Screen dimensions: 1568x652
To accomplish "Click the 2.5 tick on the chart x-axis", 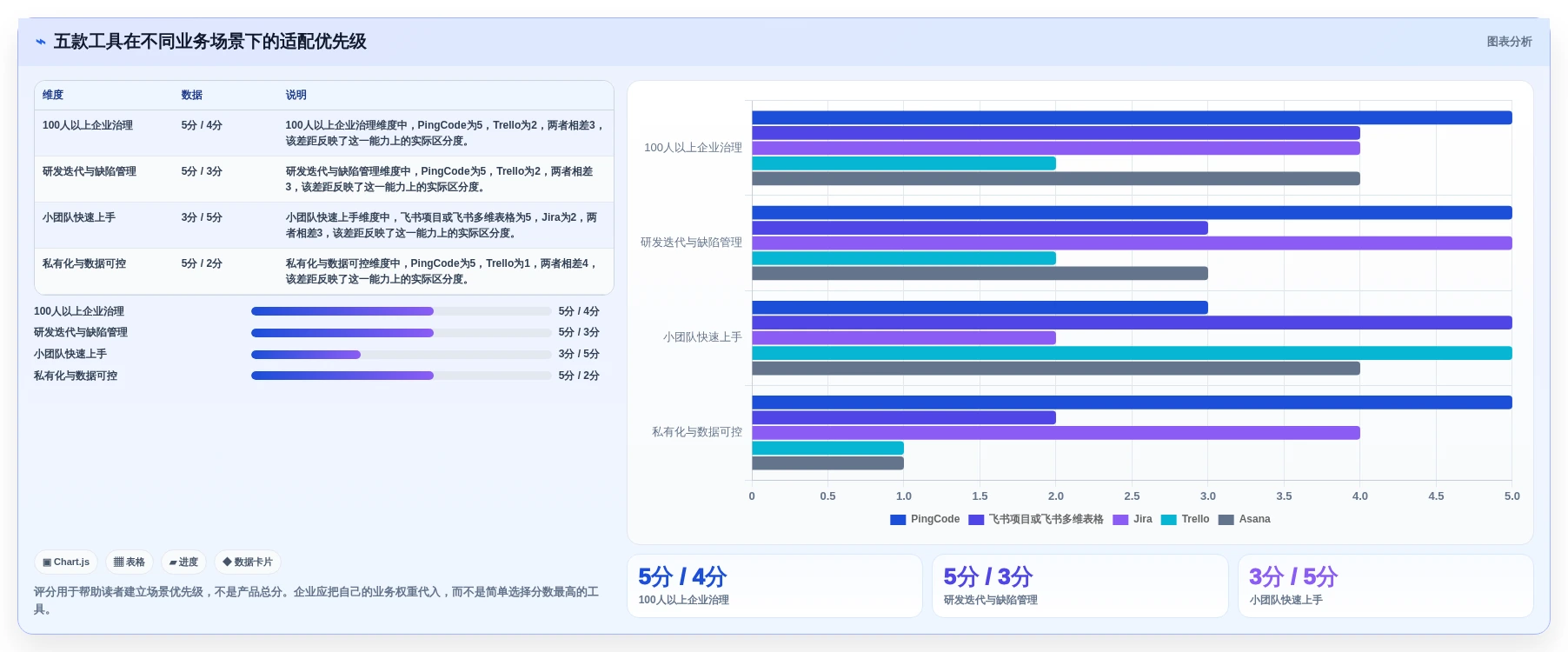I will 1132,496.
